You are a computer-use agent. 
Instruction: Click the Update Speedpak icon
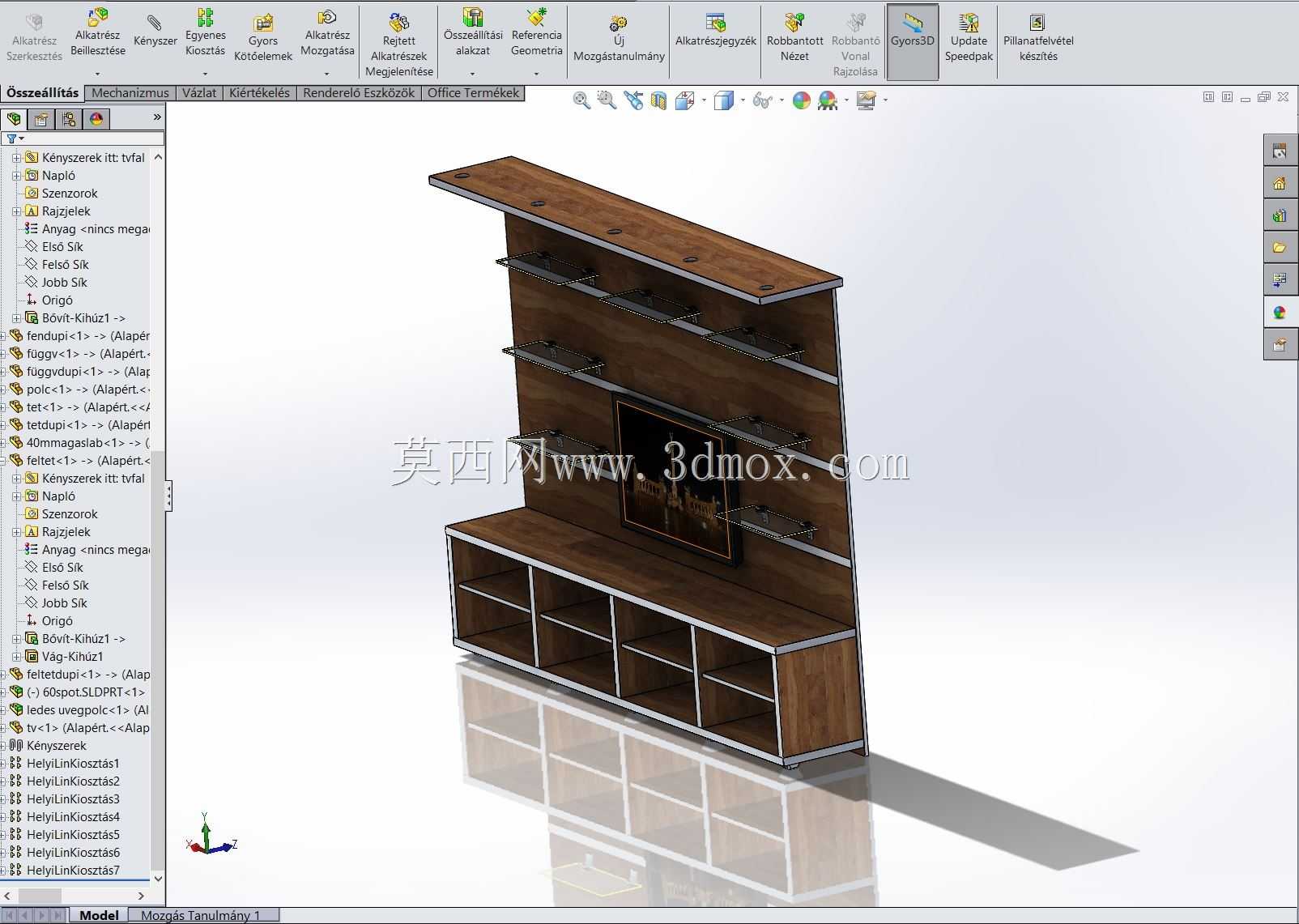point(969,38)
